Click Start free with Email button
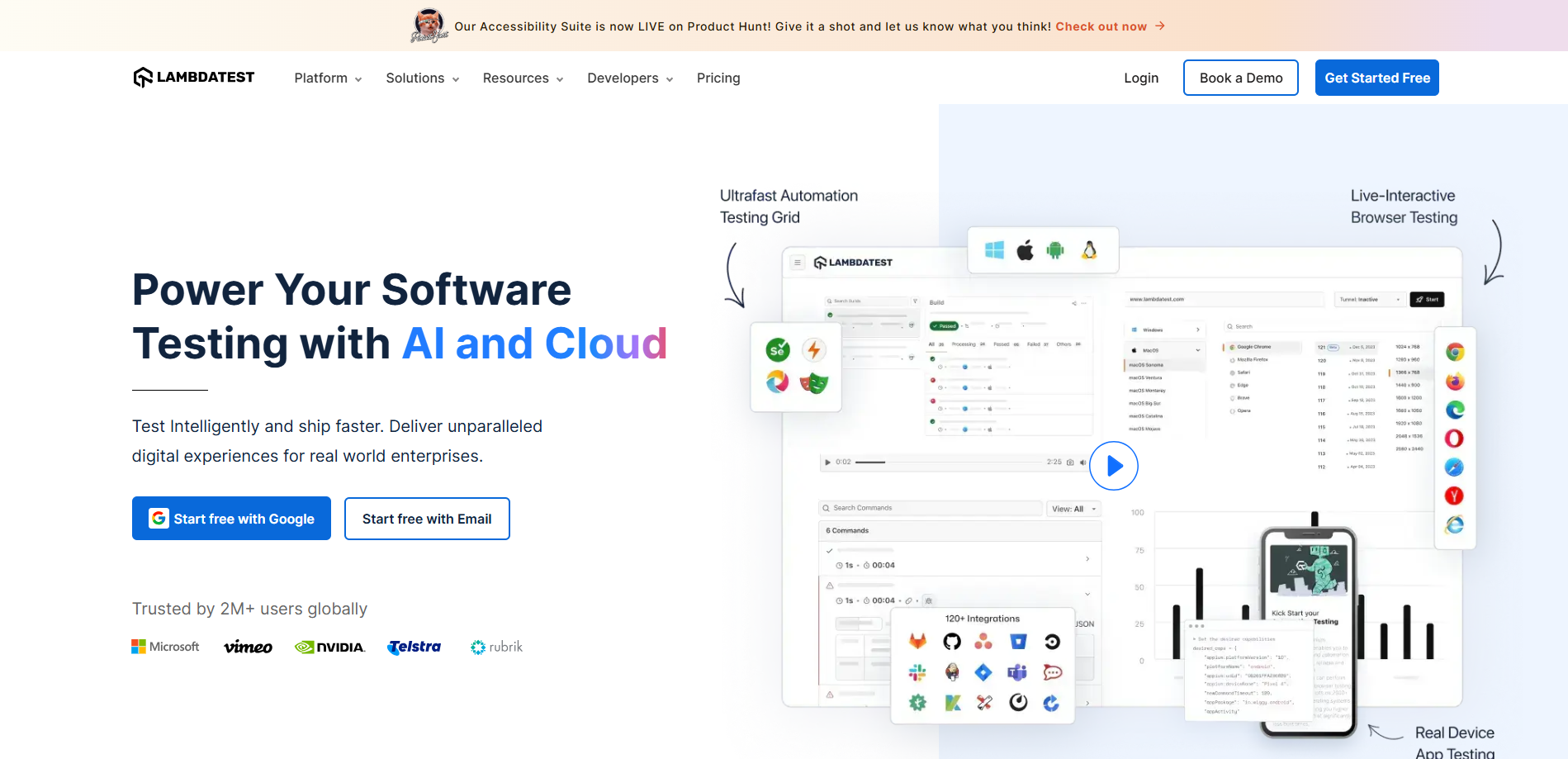The width and height of the screenshot is (1568, 759). 427,519
